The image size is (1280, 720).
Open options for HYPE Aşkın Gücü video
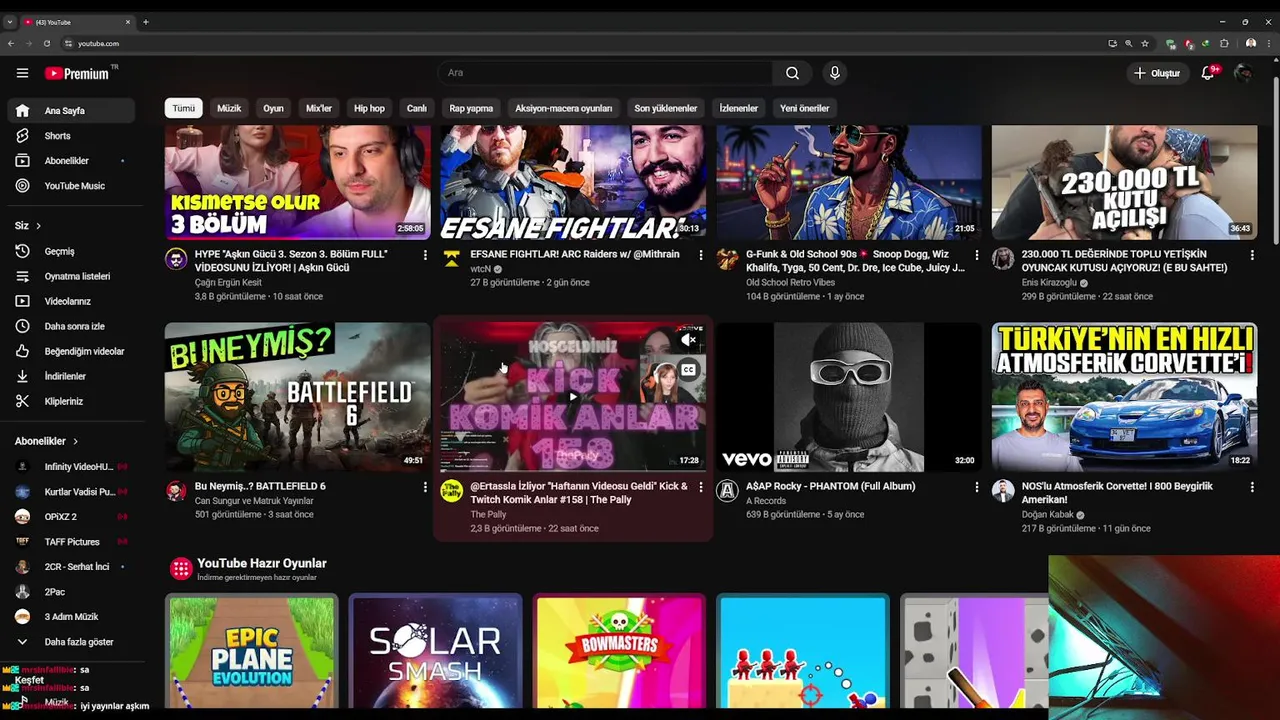(x=425, y=255)
